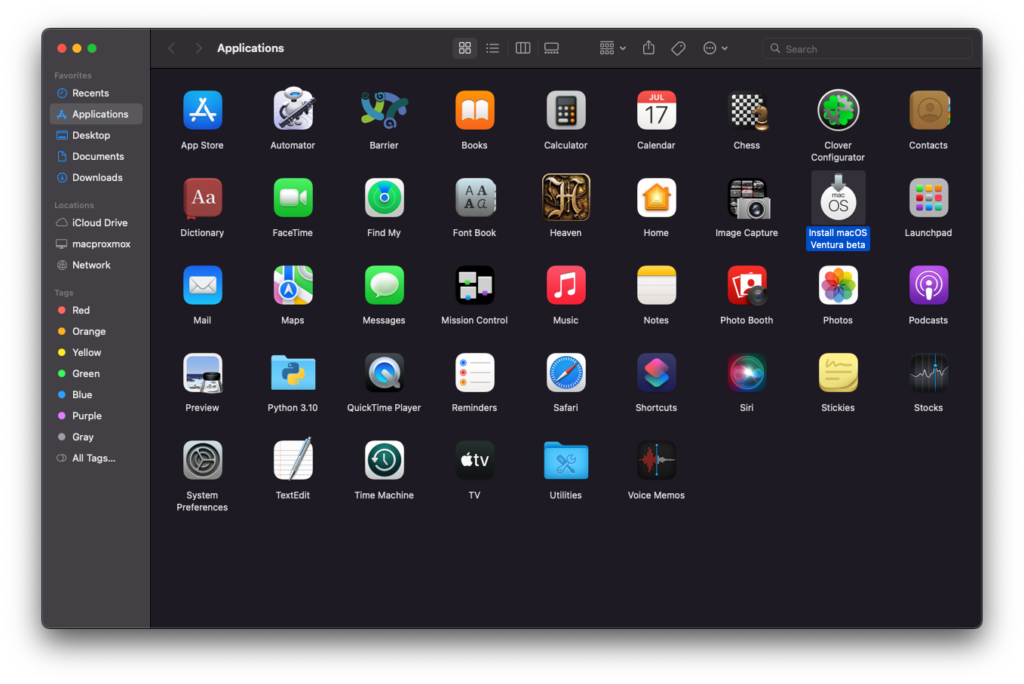
Task: Select macproxmox under Locations
Action: (x=96, y=244)
